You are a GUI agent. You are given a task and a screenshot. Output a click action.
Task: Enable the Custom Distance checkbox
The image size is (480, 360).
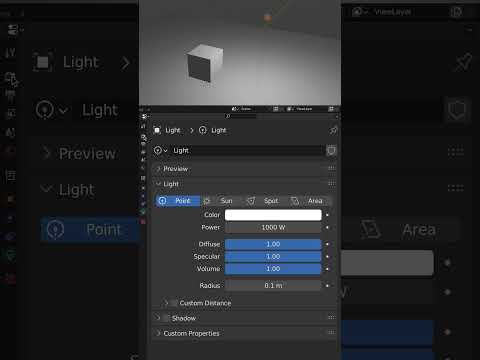click(x=174, y=303)
